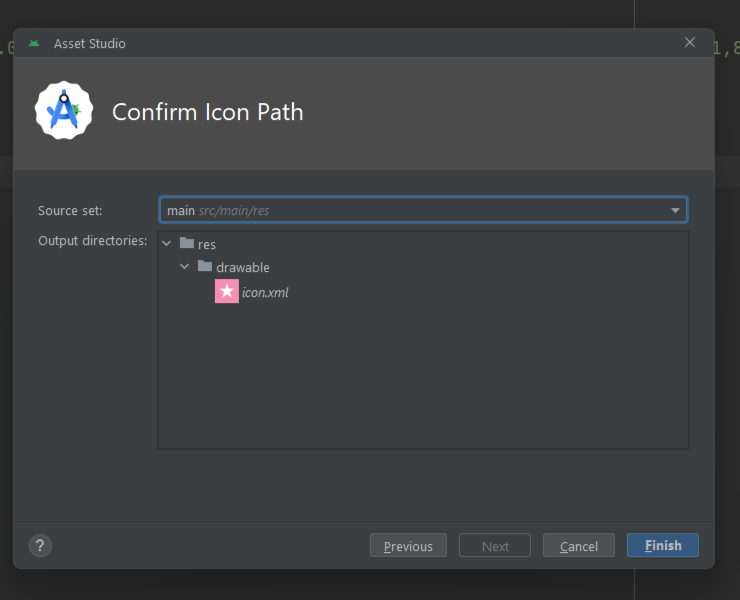The image size is (740, 600).
Task: Close the Asset Studio dialog
Action: [690, 42]
